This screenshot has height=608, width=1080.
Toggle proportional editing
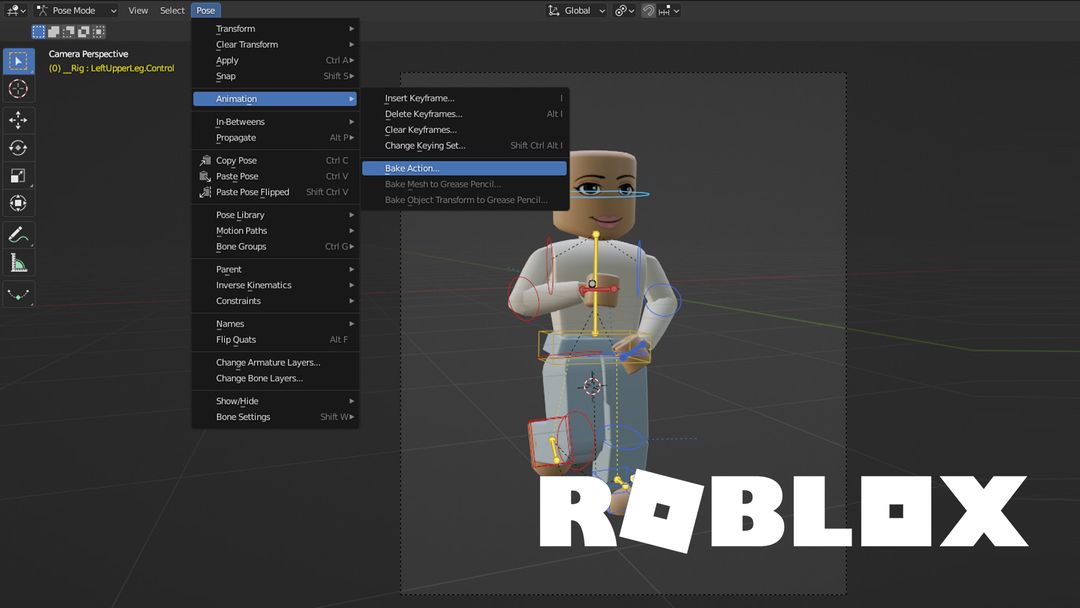pos(664,10)
